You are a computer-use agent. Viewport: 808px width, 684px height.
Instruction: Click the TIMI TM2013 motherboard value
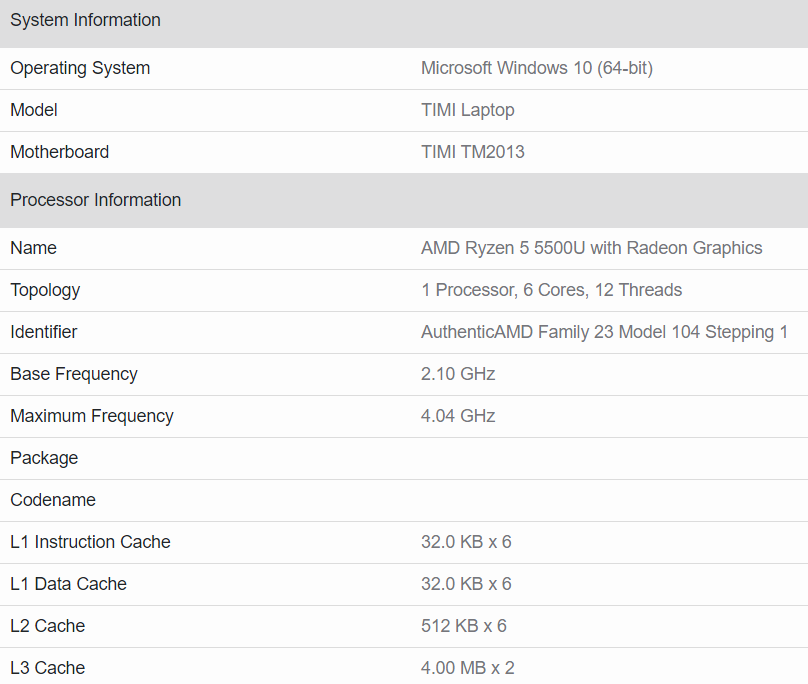click(x=472, y=152)
